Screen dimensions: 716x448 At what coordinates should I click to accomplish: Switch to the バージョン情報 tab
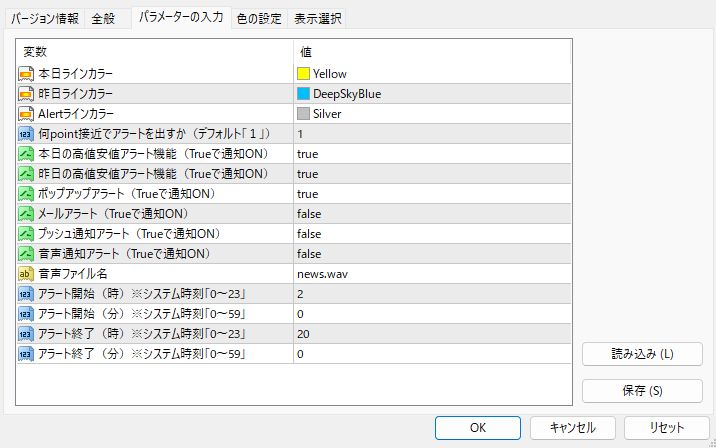(x=46, y=18)
